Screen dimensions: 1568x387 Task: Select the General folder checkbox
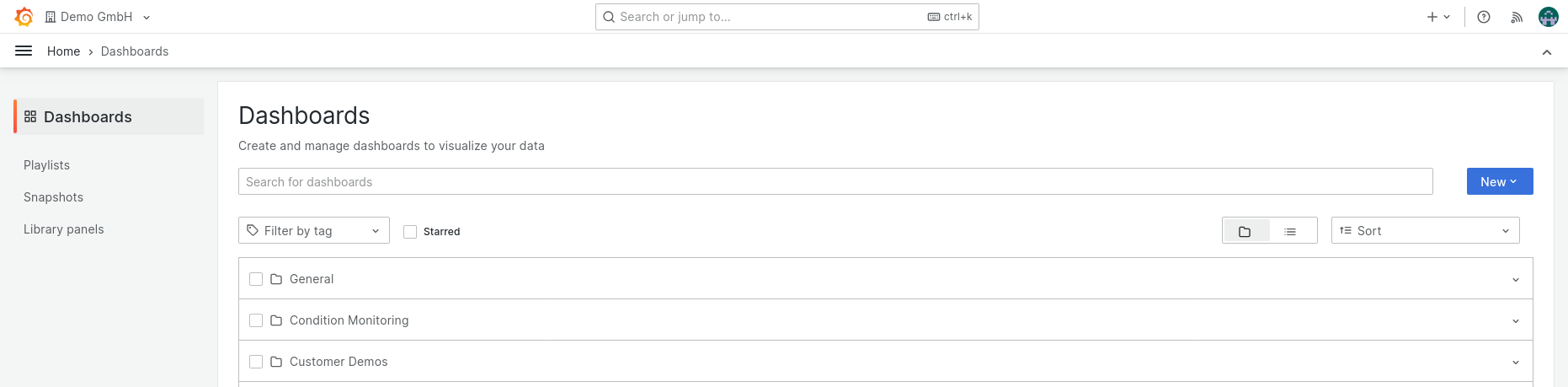tap(256, 279)
